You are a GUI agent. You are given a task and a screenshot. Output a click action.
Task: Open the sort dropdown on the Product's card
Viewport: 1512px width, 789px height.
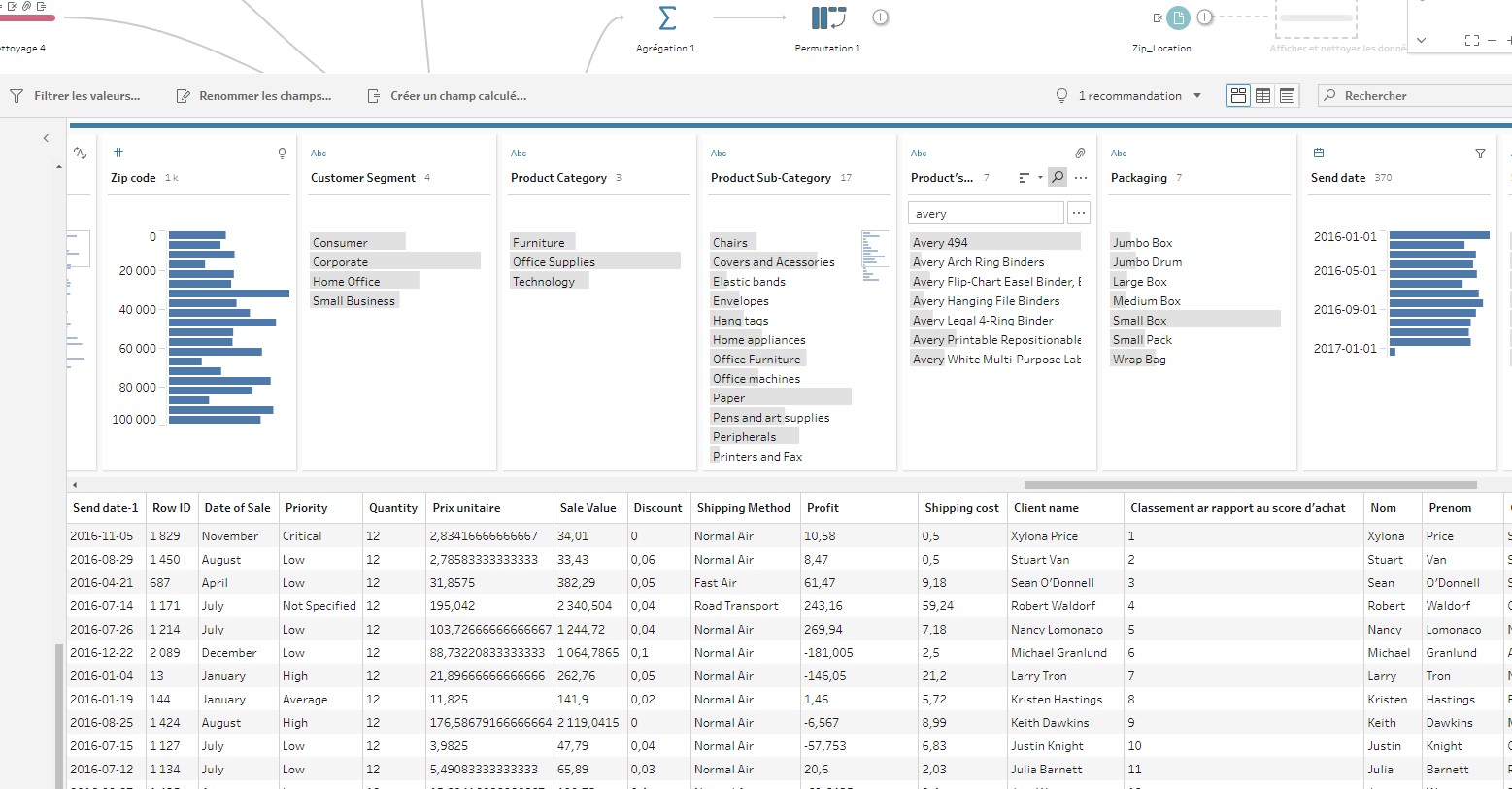[x=1030, y=178]
